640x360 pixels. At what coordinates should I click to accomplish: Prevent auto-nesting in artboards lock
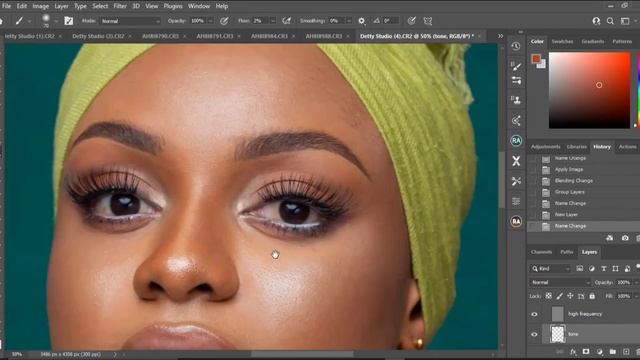click(x=581, y=296)
